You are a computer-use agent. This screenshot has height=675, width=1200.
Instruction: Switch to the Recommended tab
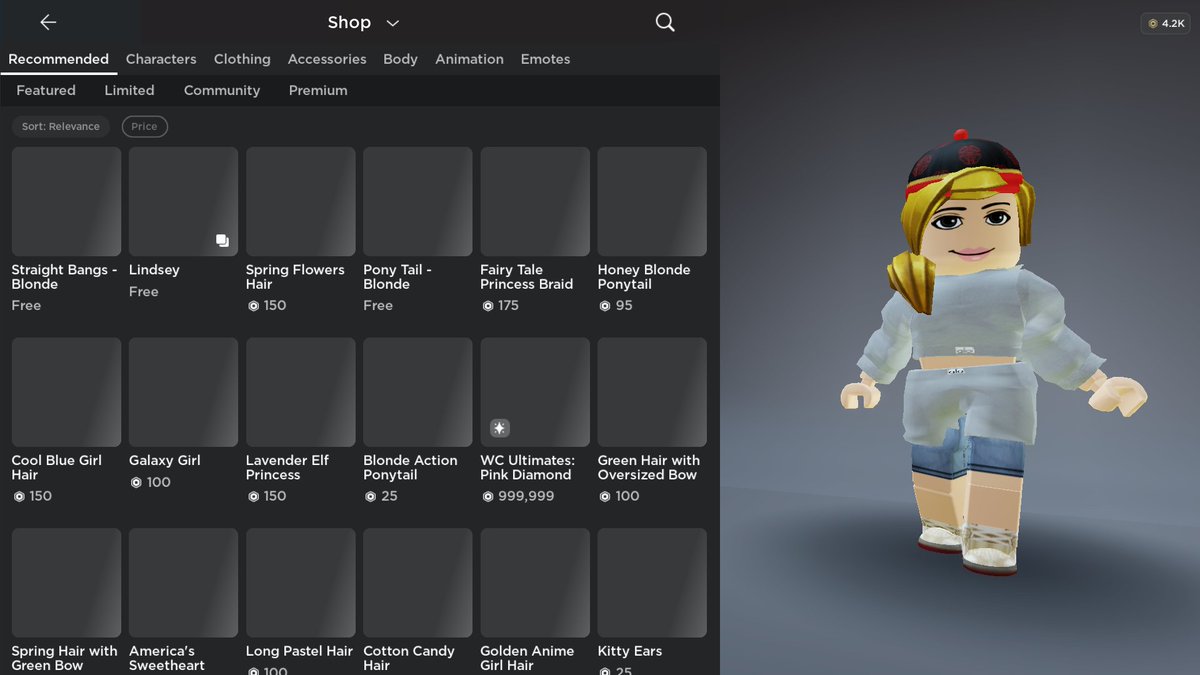click(x=58, y=59)
